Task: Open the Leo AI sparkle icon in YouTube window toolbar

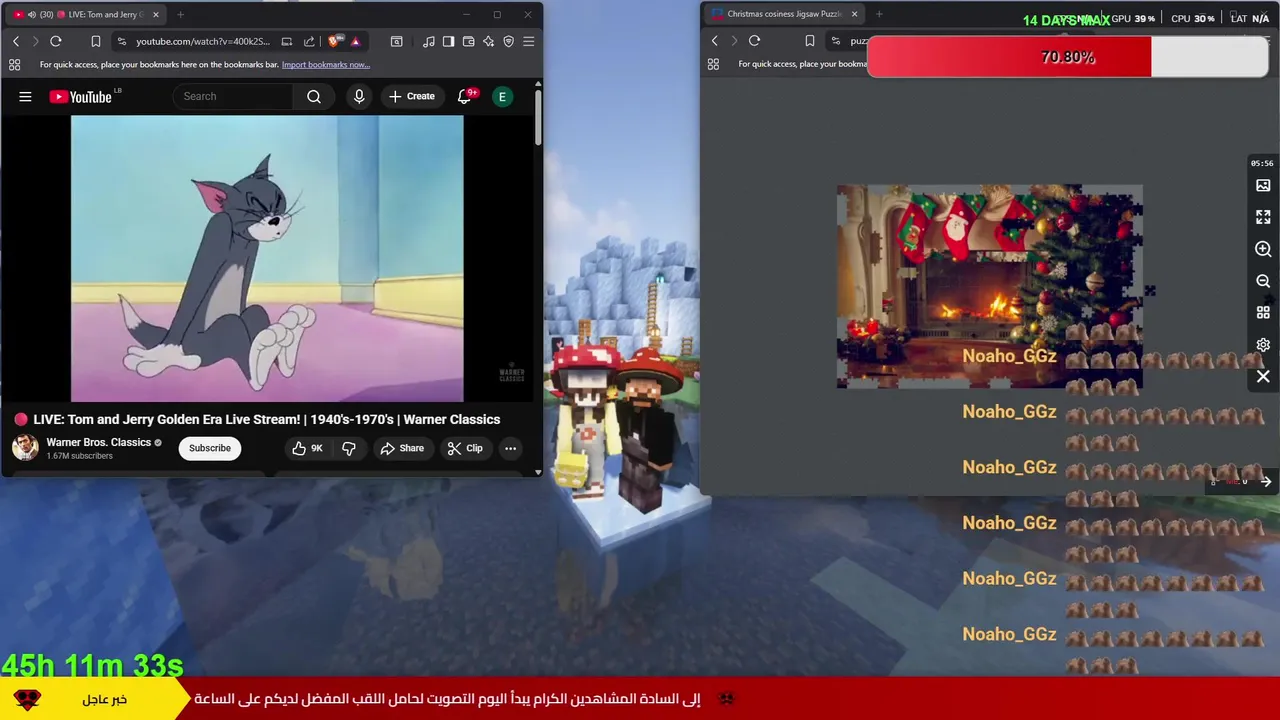Action: pyautogui.click(x=488, y=41)
